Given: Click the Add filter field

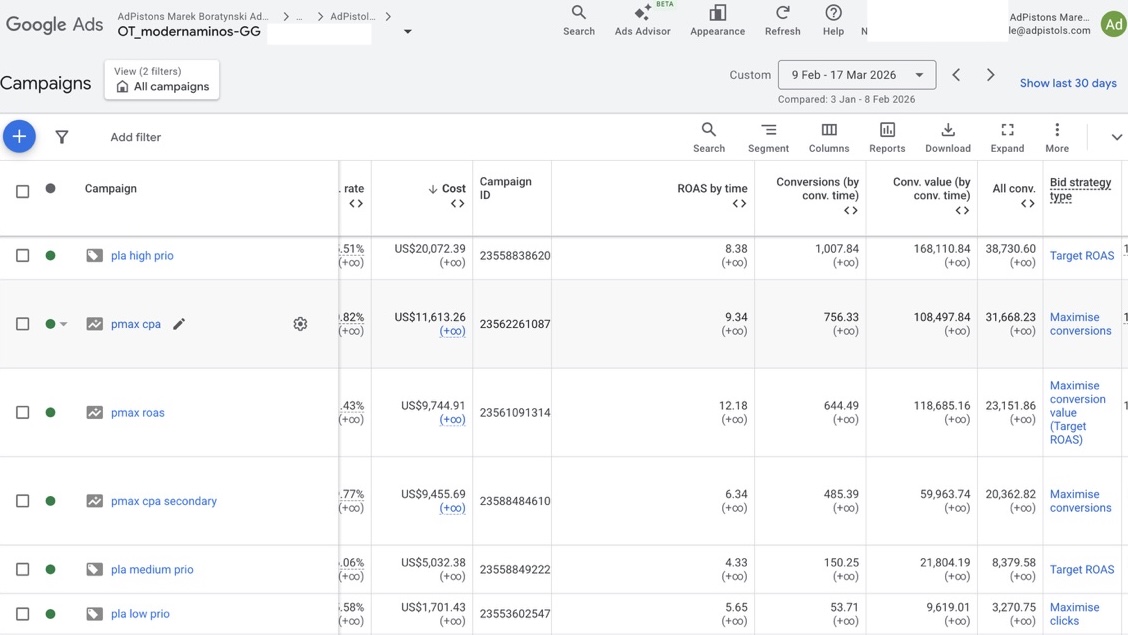Looking at the screenshot, I should pyautogui.click(x=135, y=137).
